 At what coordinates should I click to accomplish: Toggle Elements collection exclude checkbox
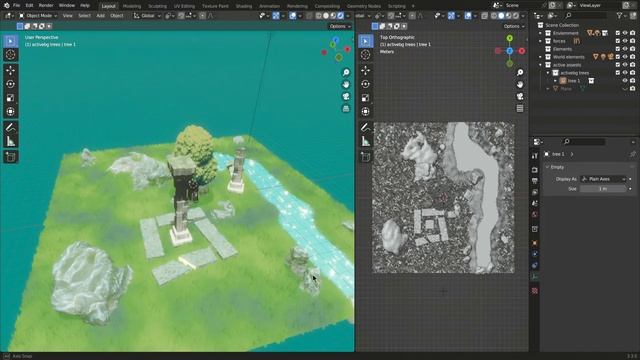(618, 49)
